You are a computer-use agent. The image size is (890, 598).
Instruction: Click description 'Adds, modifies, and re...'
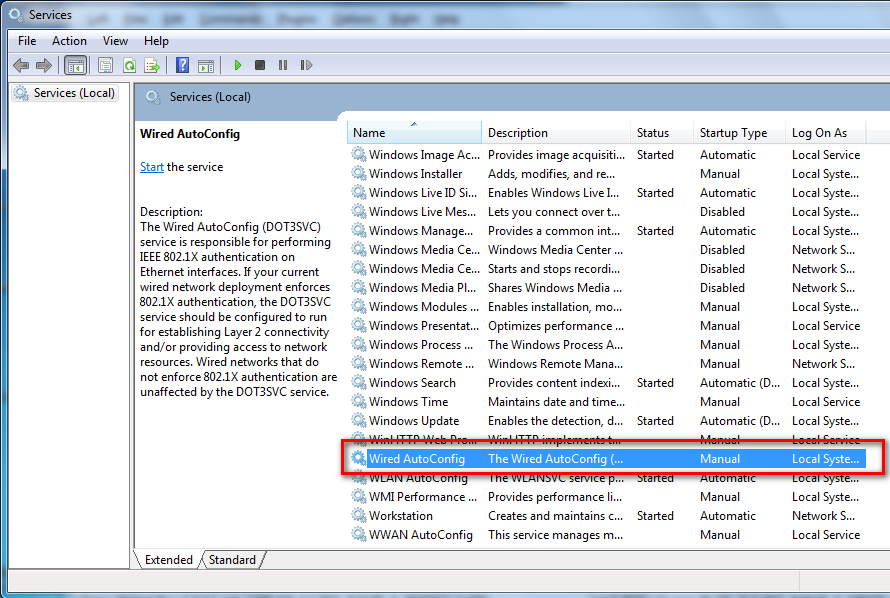551,174
